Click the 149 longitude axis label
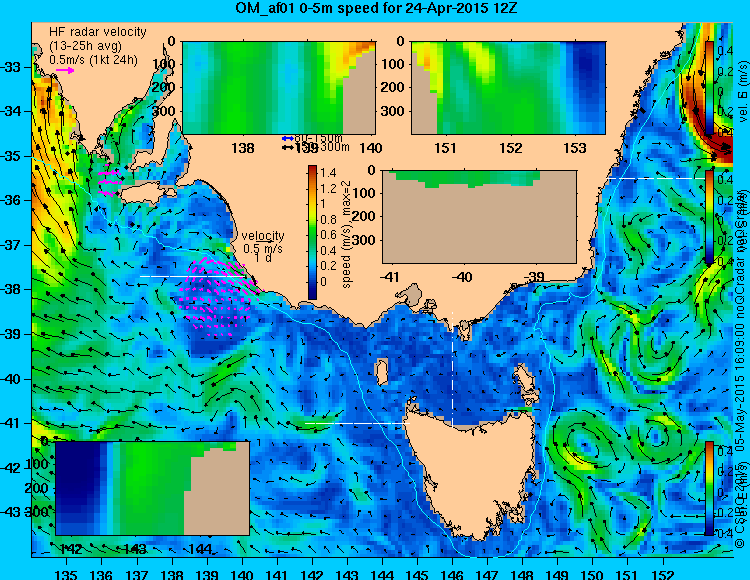750x580 pixels. [557, 574]
